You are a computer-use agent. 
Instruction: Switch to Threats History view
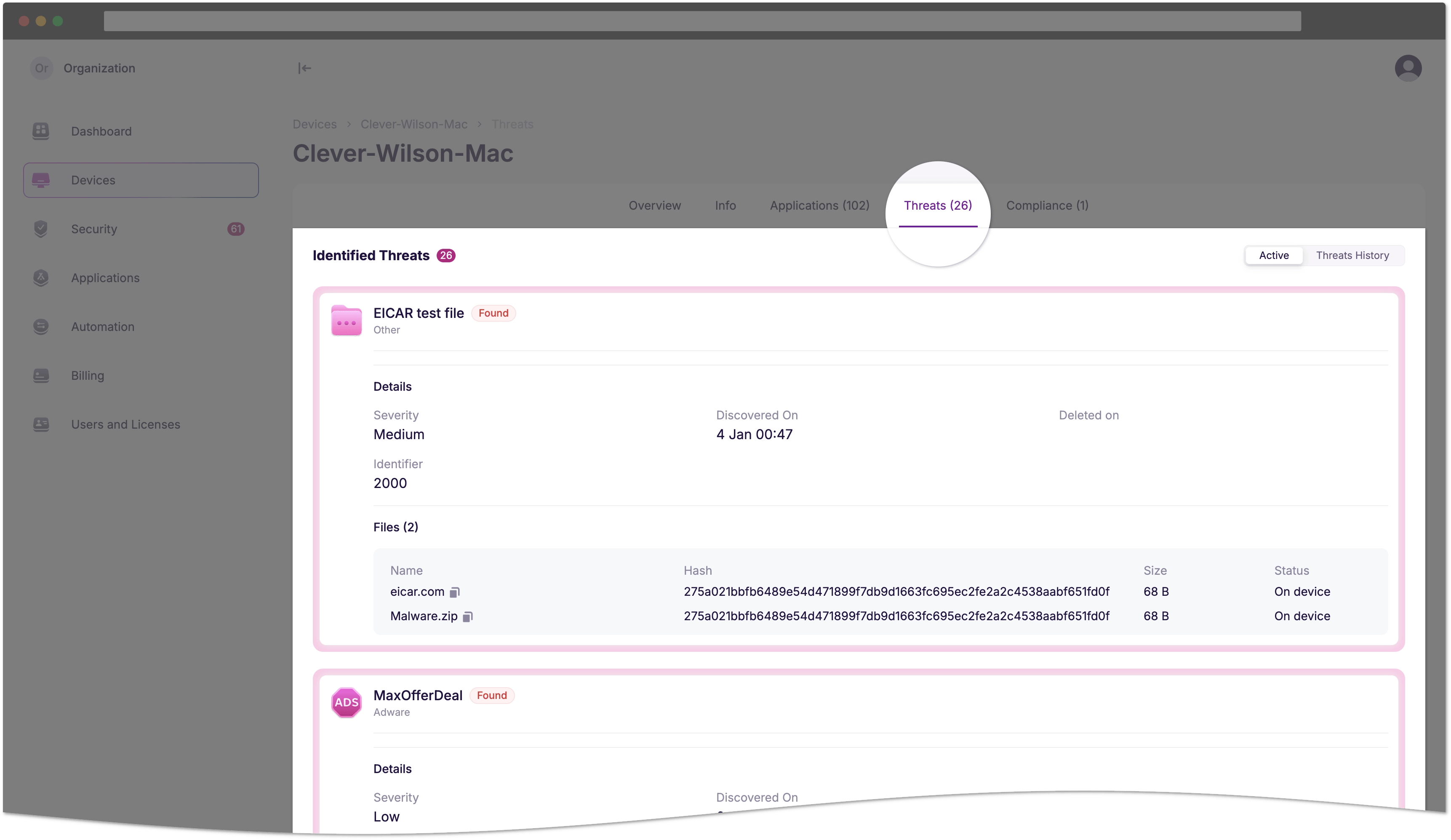pos(1352,255)
